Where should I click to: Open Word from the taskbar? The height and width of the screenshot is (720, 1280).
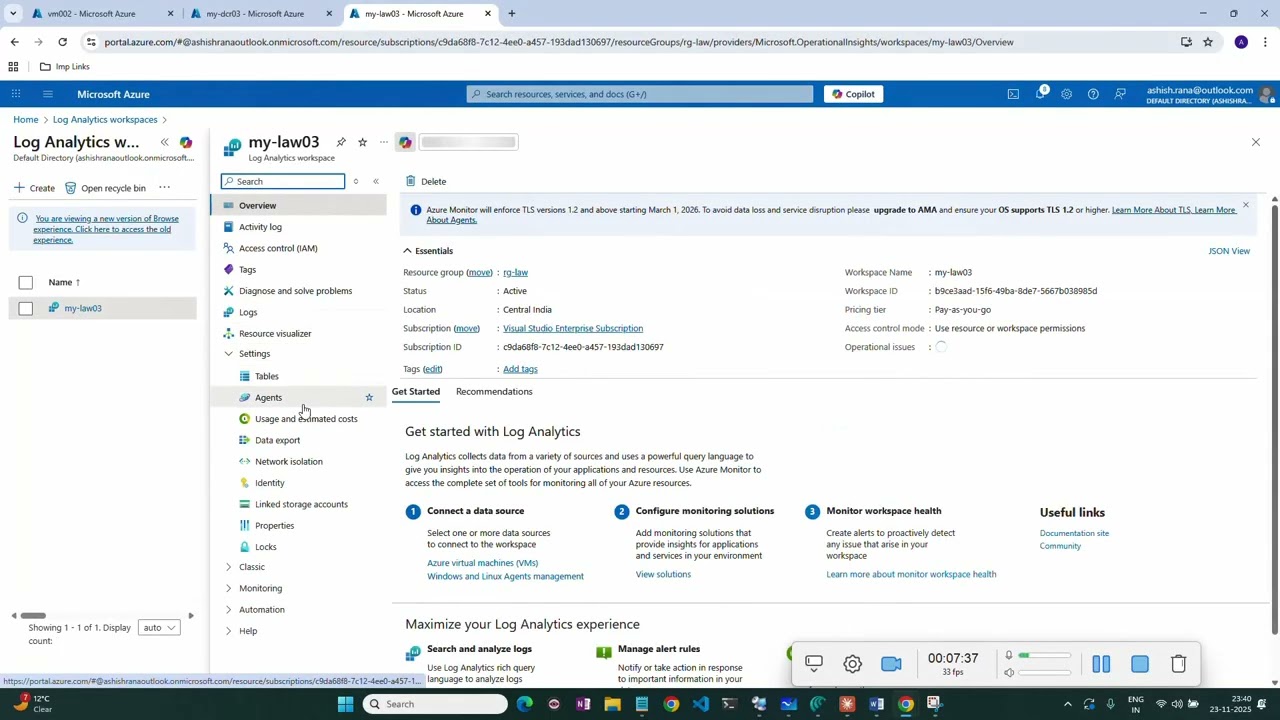click(876, 704)
